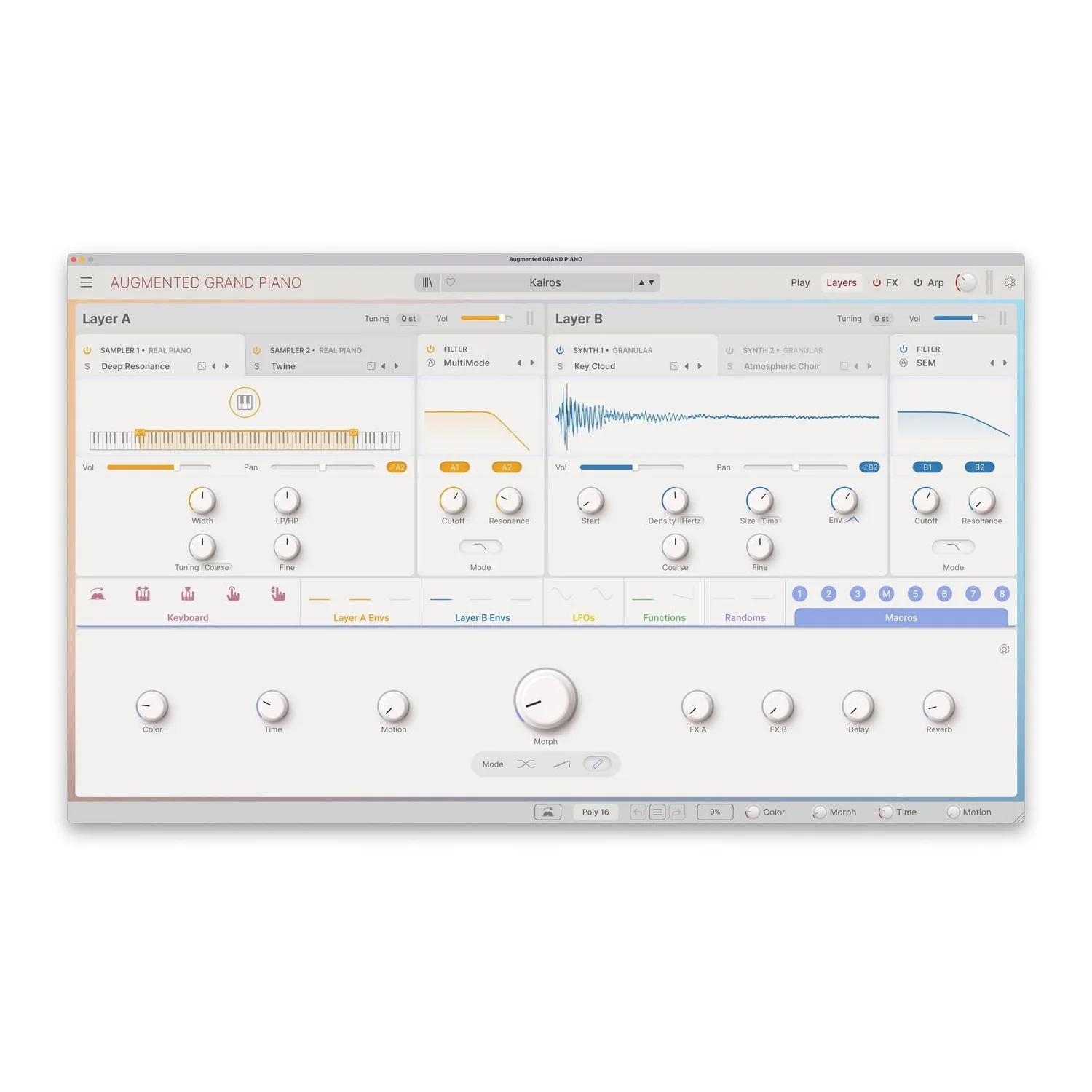Toggle the Arp power button
This screenshot has width=1092, height=1092.
coord(918,282)
